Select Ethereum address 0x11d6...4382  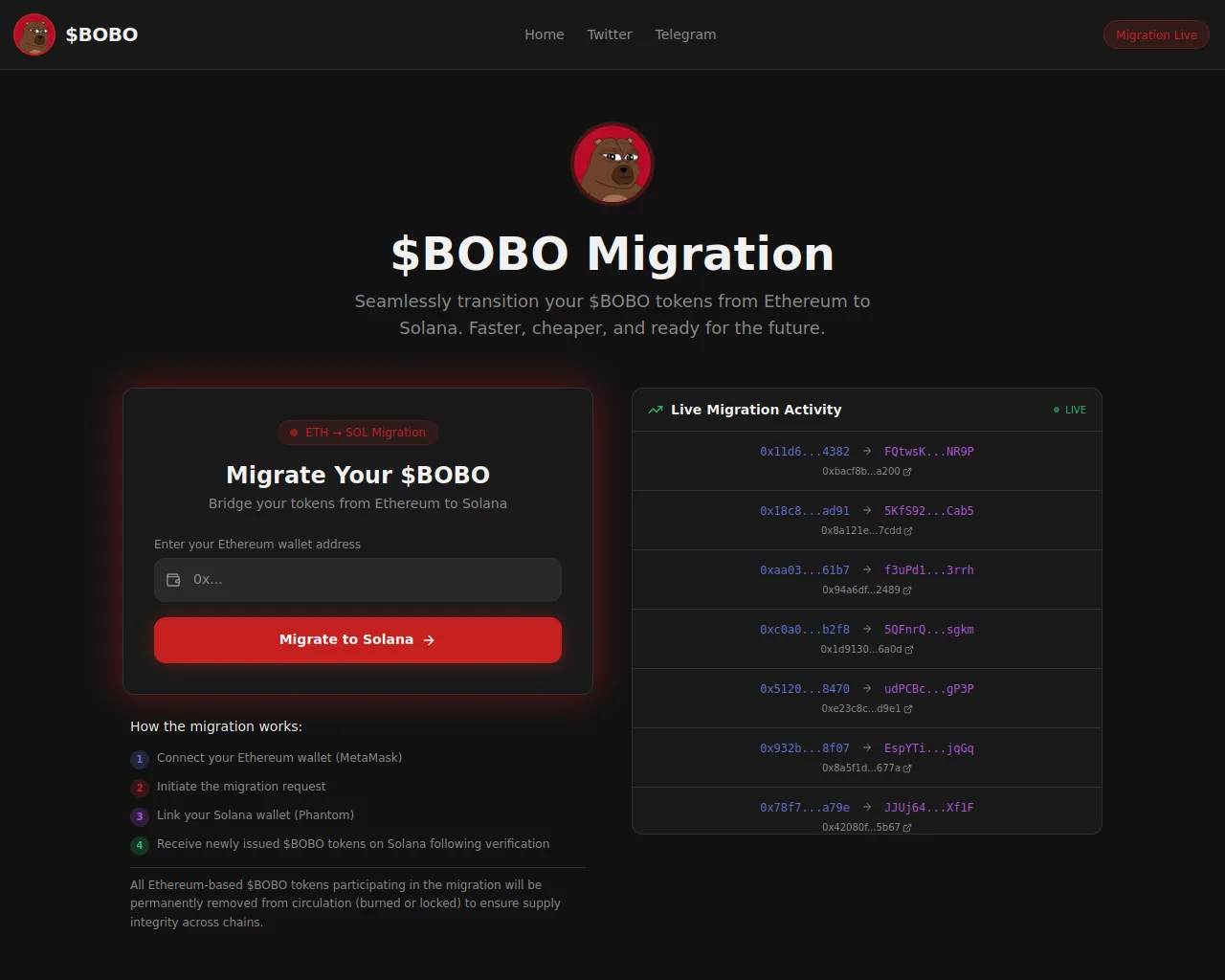[805, 452]
